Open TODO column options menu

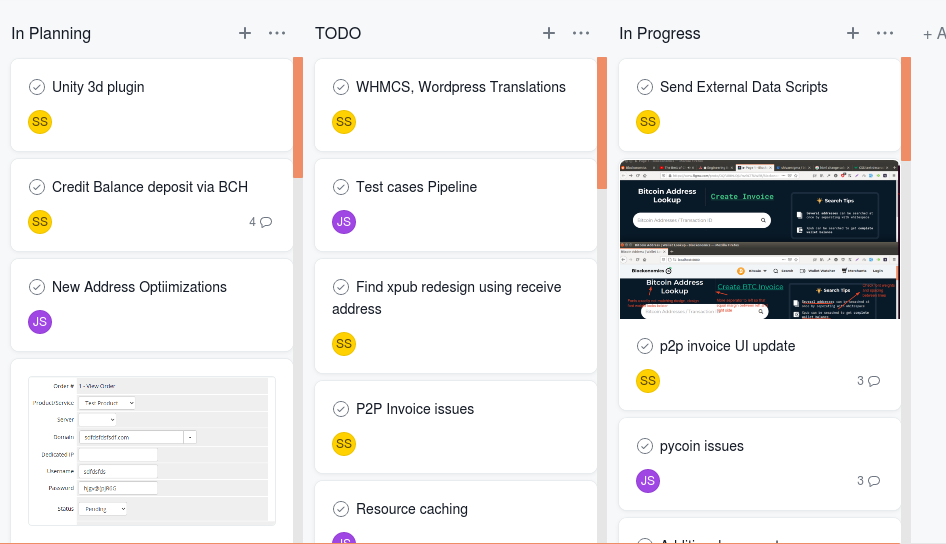(581, 33)
